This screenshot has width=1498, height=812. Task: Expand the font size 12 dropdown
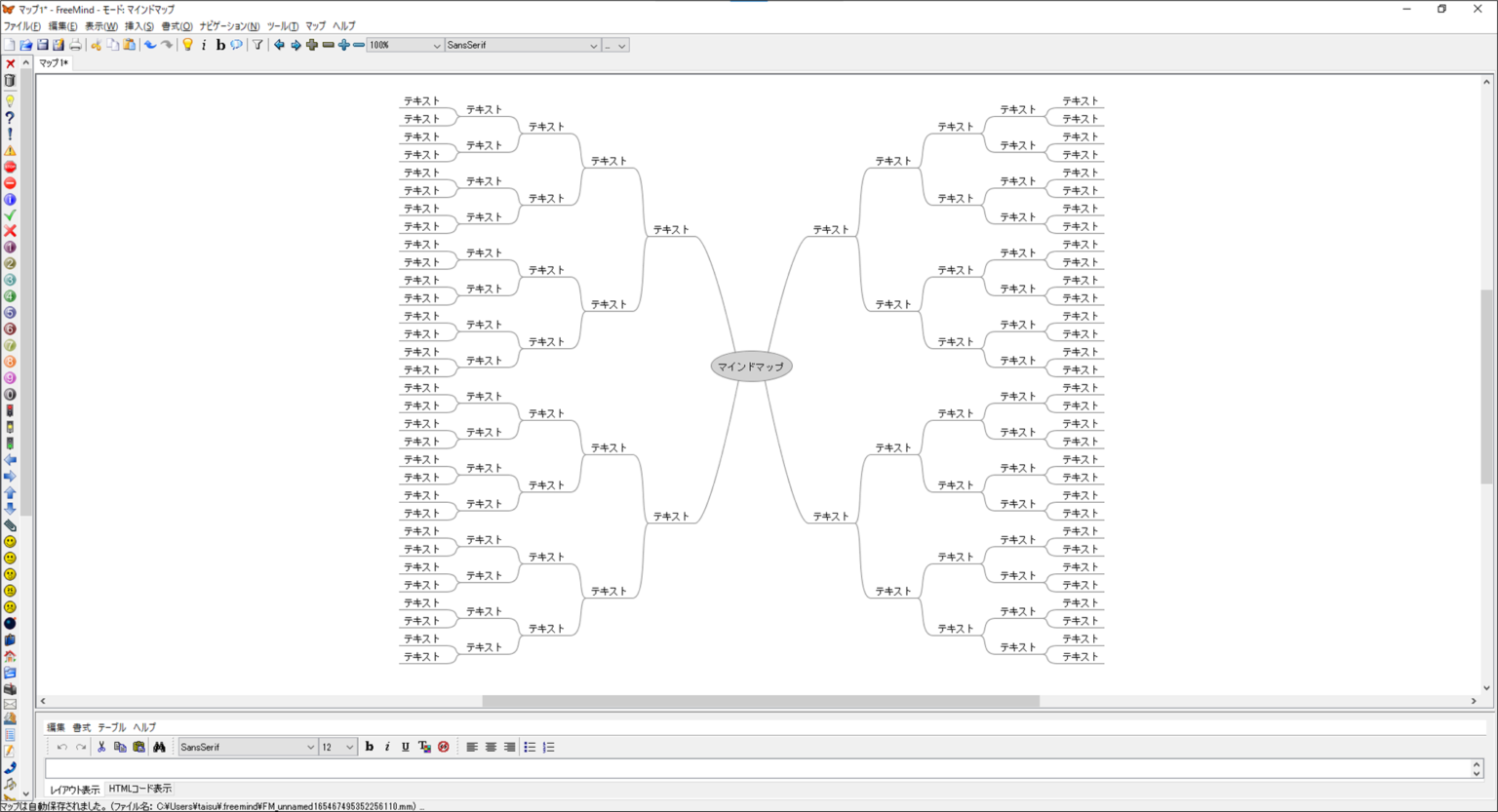(x=348, y=747)
